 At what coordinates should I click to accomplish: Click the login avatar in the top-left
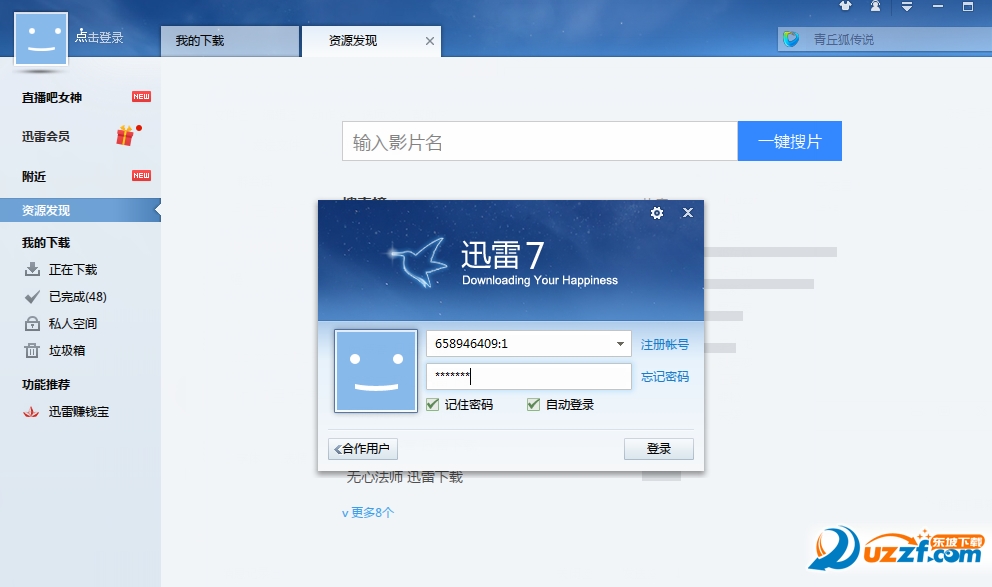click(x=41, y=39)
